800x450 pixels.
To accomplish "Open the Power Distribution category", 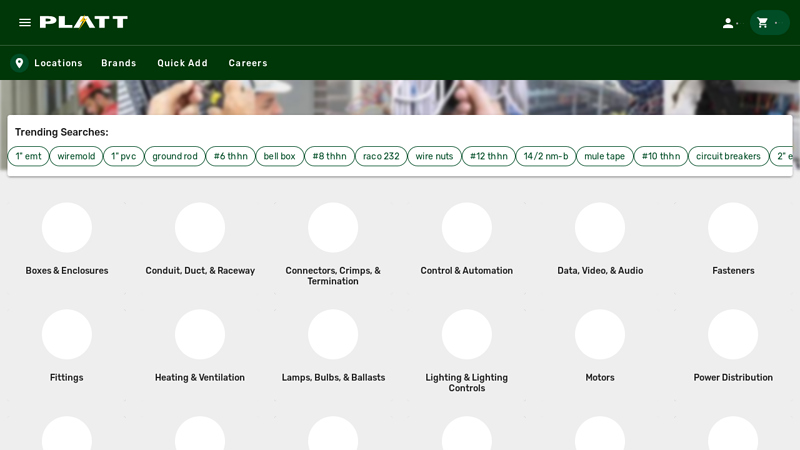I will pos(733,334).
